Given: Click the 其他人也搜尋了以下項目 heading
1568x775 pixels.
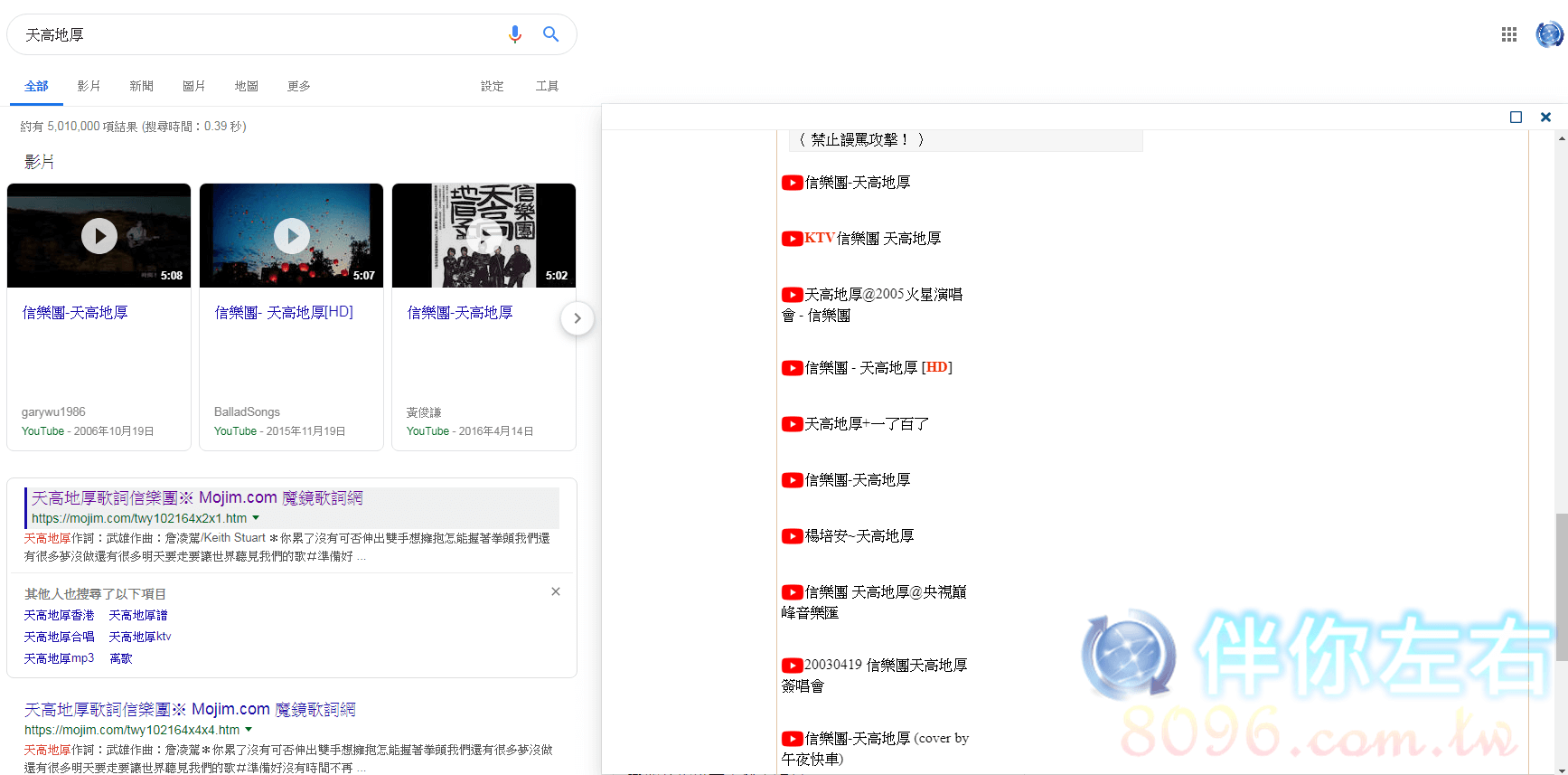Looking at the screenshot, I should pyautogui.click(x=95, y=594).
